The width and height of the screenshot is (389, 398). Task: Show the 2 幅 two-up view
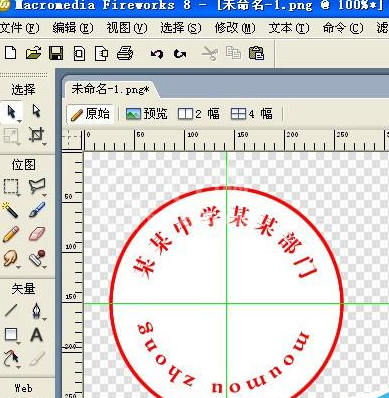pos(199,114)
